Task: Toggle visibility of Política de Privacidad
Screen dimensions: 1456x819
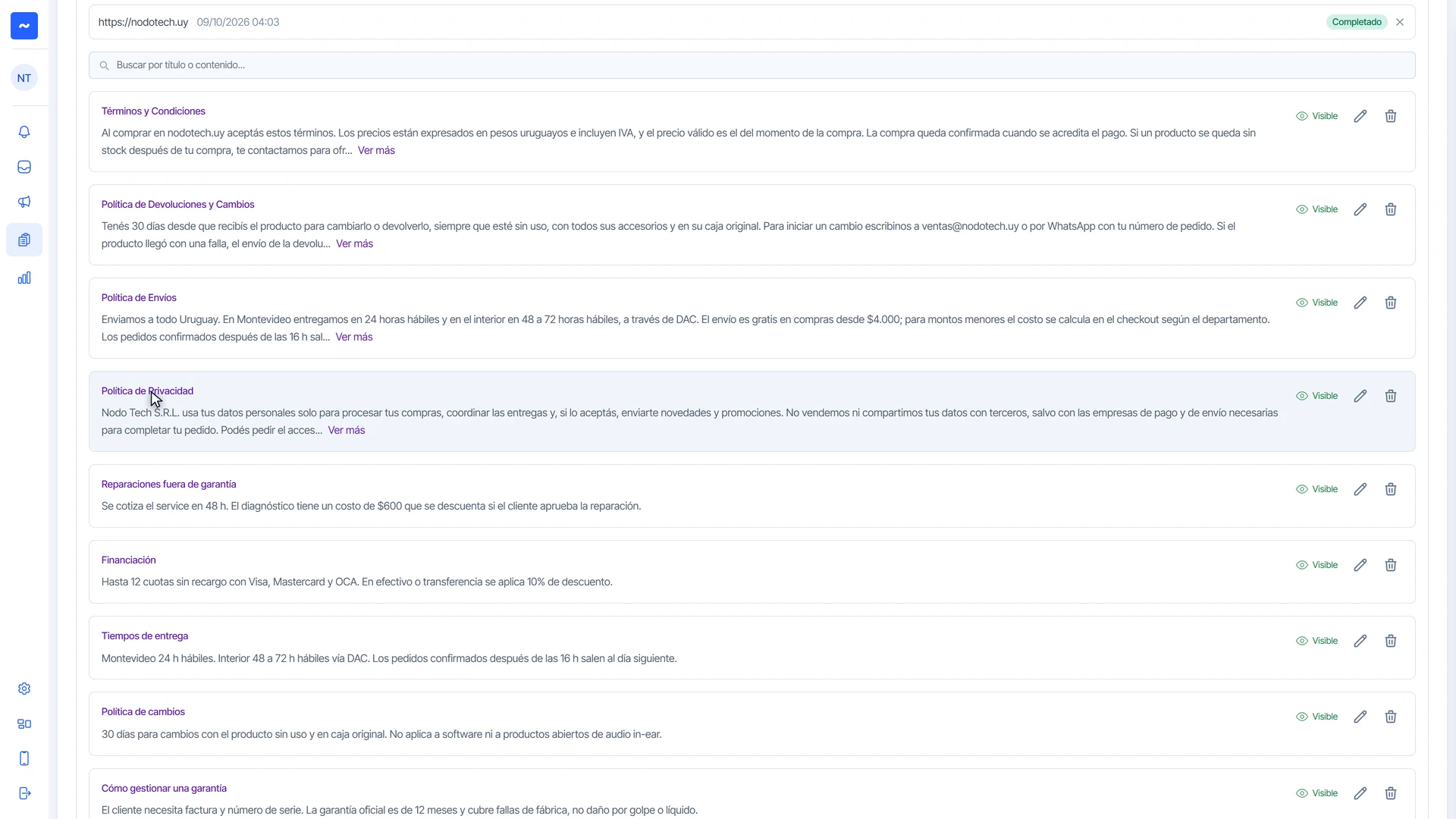Action: click(x=1316, y=396)
